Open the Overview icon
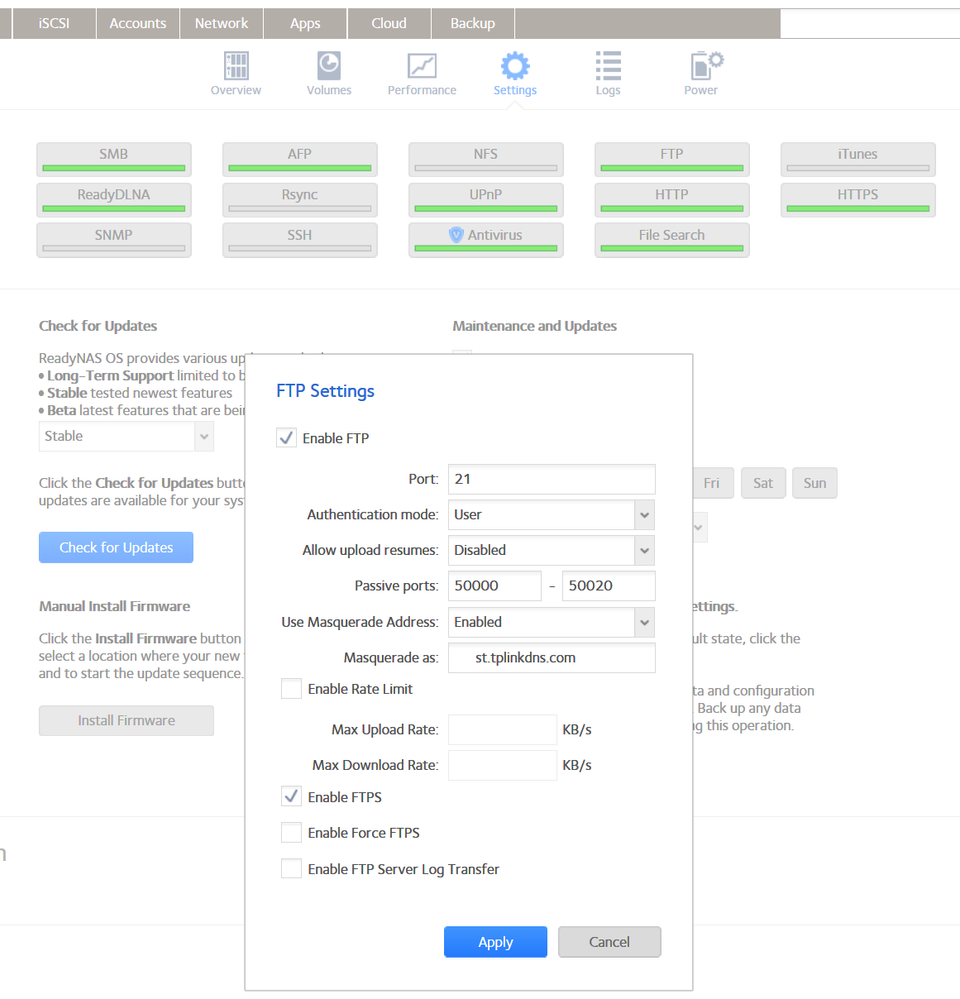960x999 pixels. [236, 67]
